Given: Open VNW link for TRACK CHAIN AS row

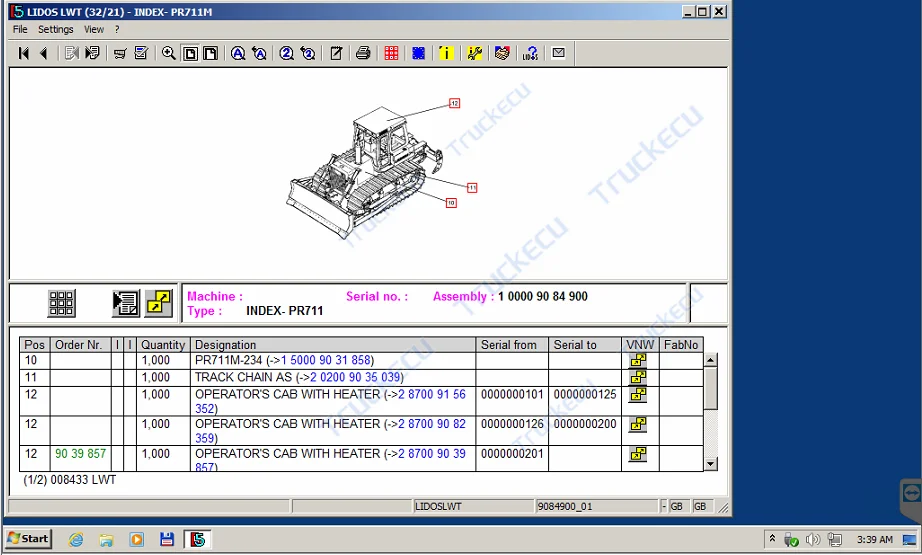Looking at the screenshot, I should (x=639, y=377).
